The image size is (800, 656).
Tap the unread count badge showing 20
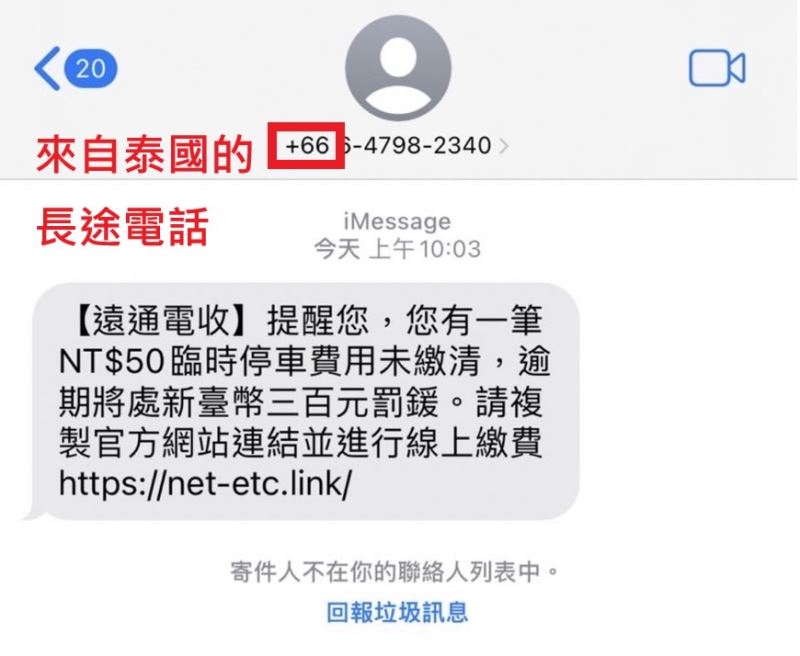pos(91,68)
